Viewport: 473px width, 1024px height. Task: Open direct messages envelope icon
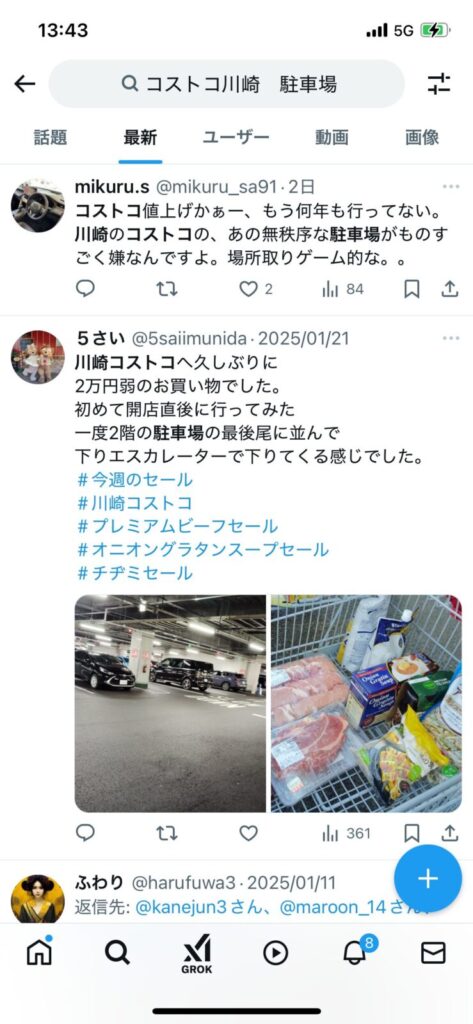click(433, 953)
